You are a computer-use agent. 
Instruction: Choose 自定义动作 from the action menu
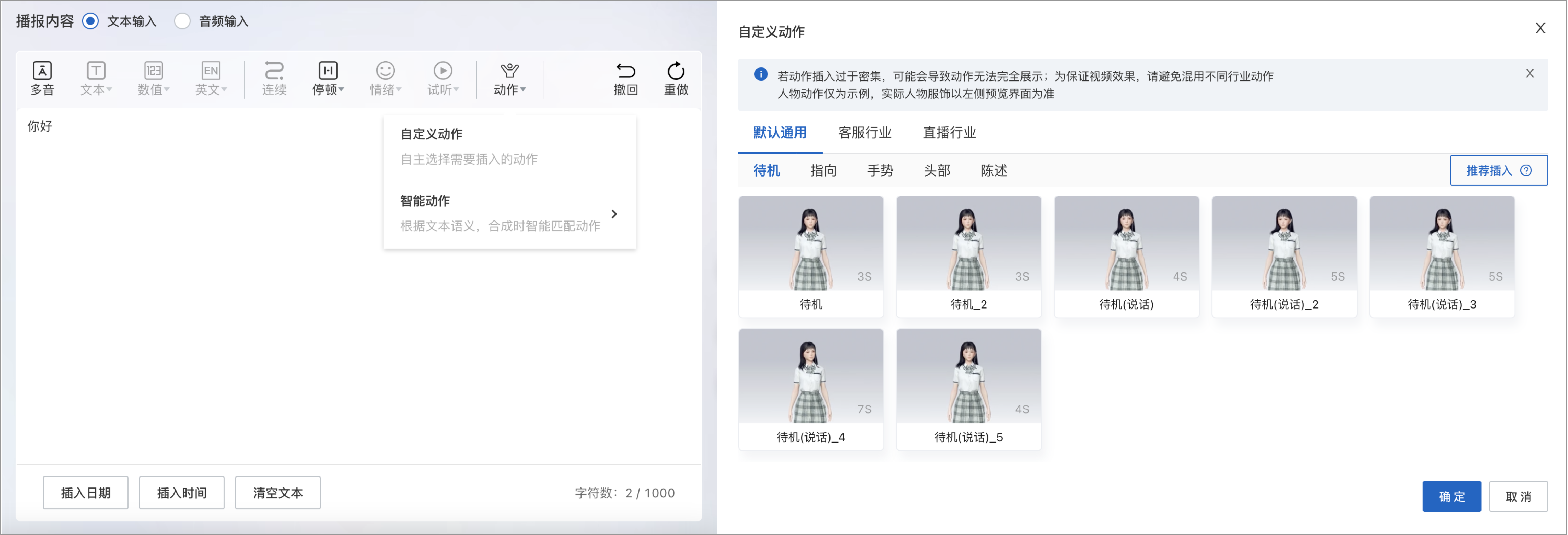pyautogui.click(x=509, y=146)
